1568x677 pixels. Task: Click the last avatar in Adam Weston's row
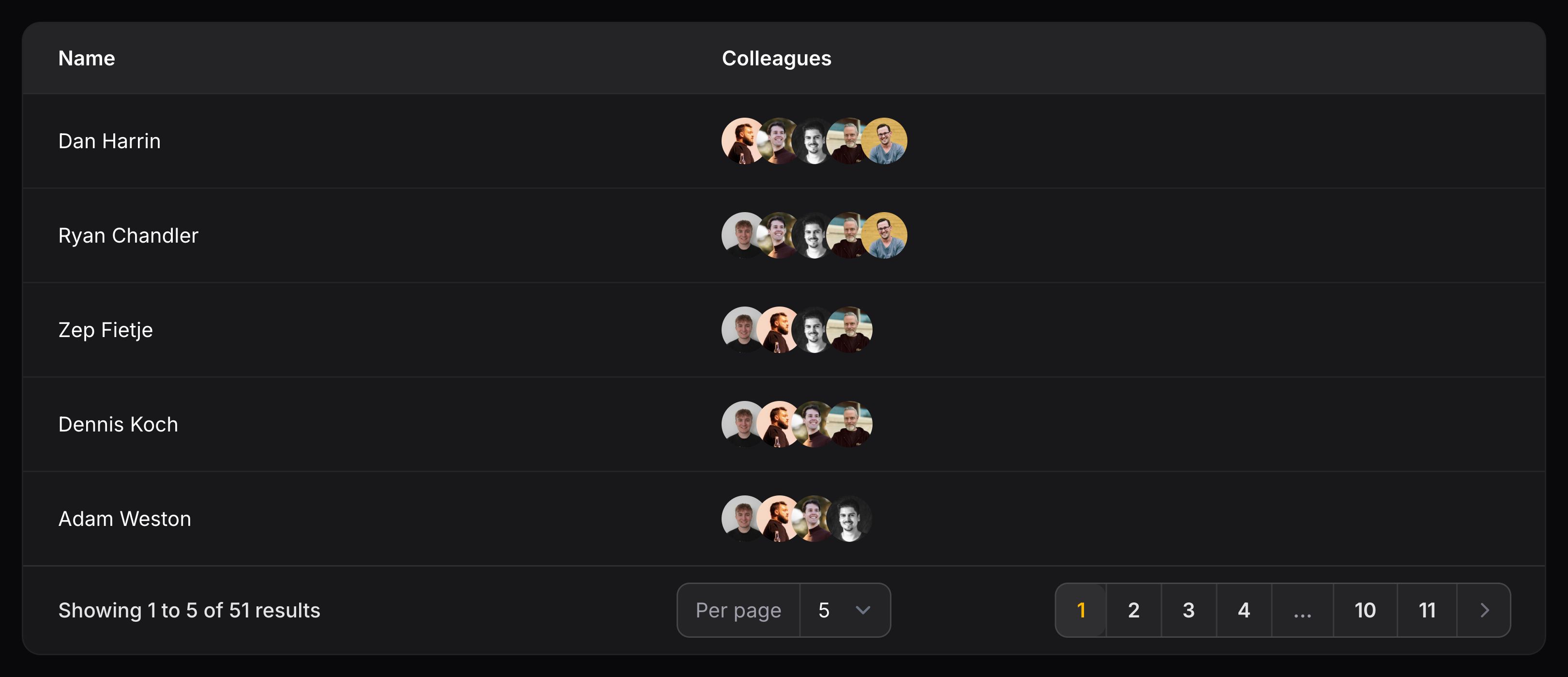(x=850, y=519)
